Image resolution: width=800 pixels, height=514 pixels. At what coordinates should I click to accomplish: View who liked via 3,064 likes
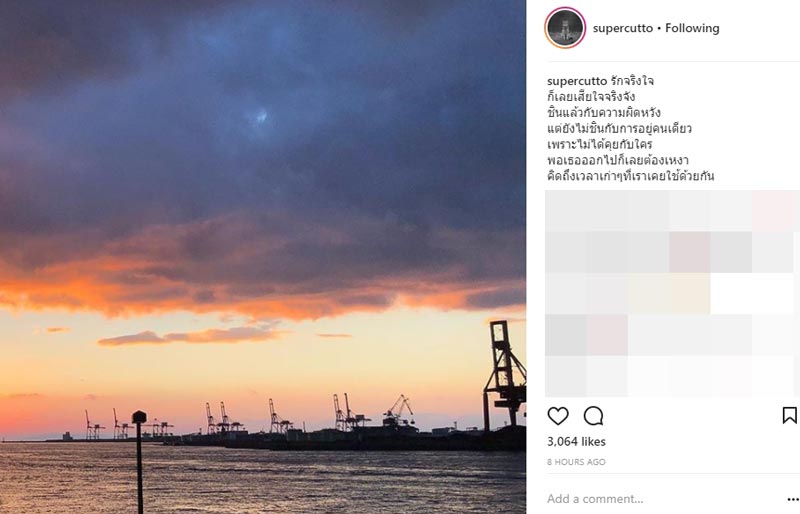pyautogui.click(x=576, y=441)
